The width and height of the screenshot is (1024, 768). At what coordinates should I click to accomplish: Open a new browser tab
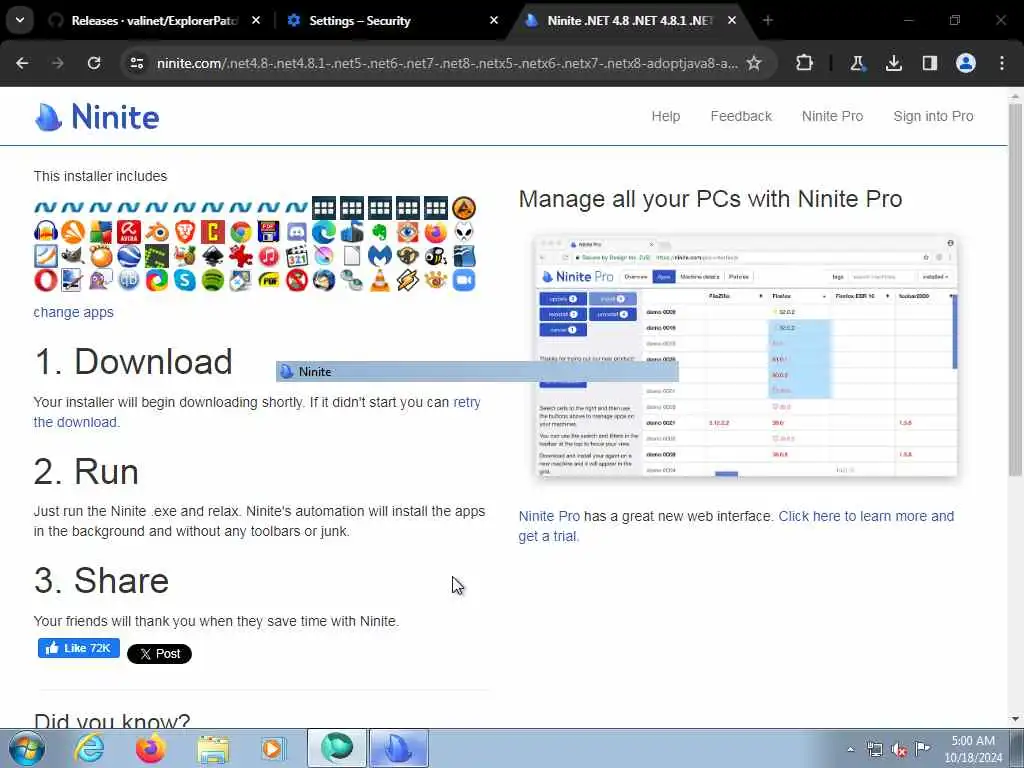point(767,21)
